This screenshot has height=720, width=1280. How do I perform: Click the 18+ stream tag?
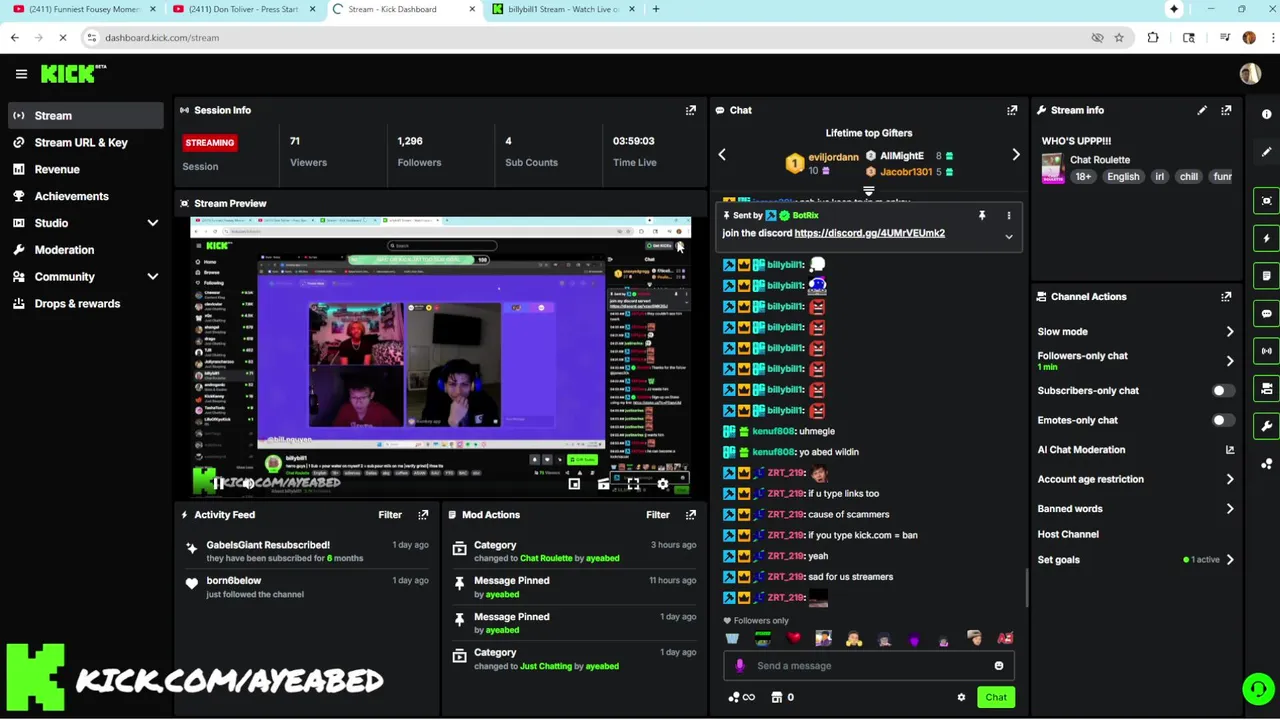tap(1083, 177)
